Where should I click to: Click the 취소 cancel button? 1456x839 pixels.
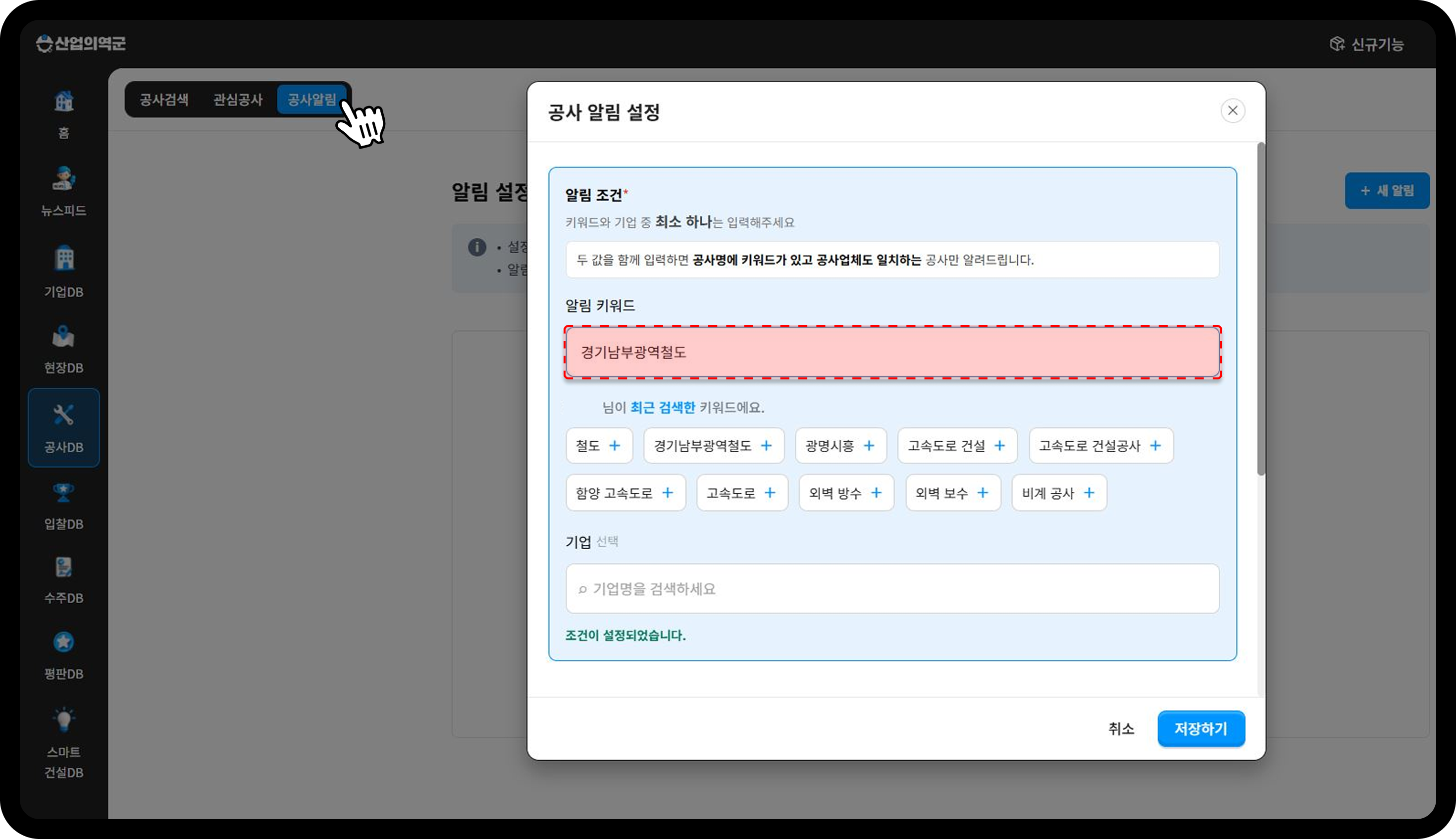click(1121, 729)
